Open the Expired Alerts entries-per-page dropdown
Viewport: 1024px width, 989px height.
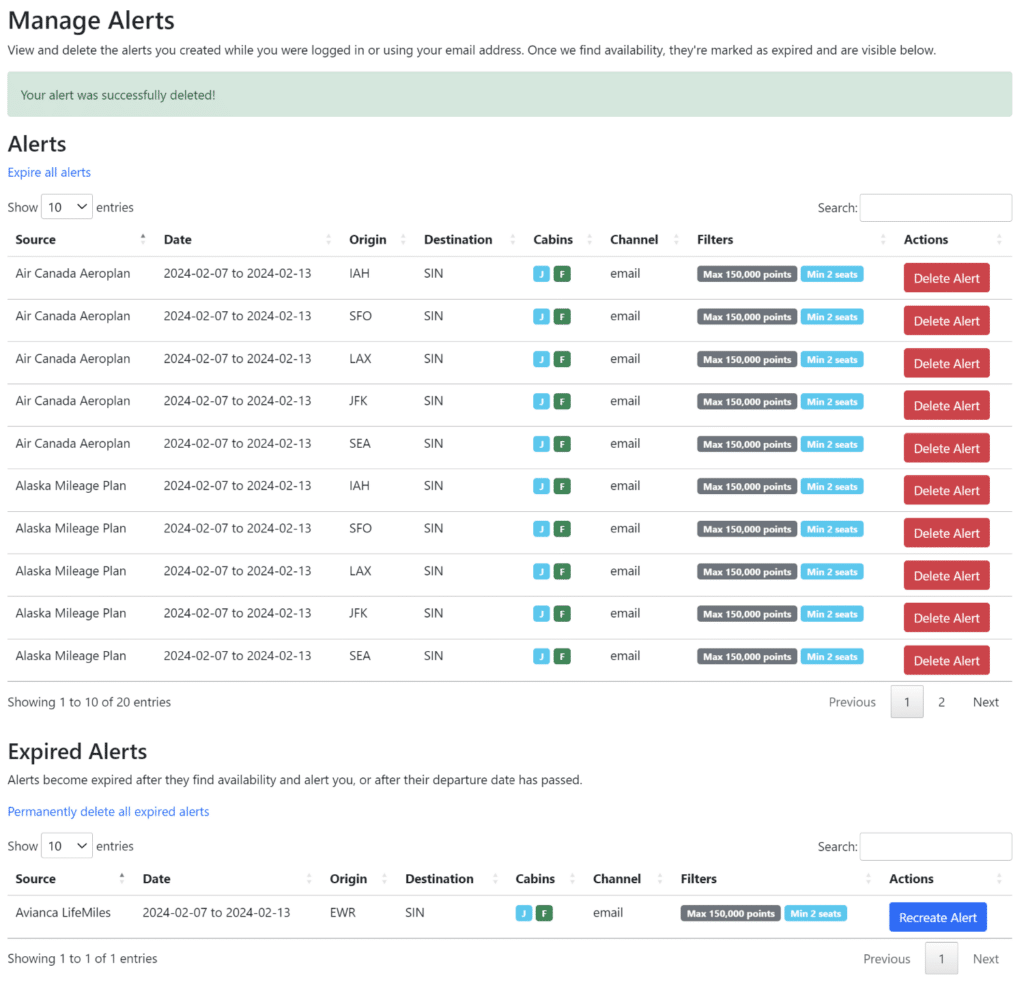click(x=67, y=846)
